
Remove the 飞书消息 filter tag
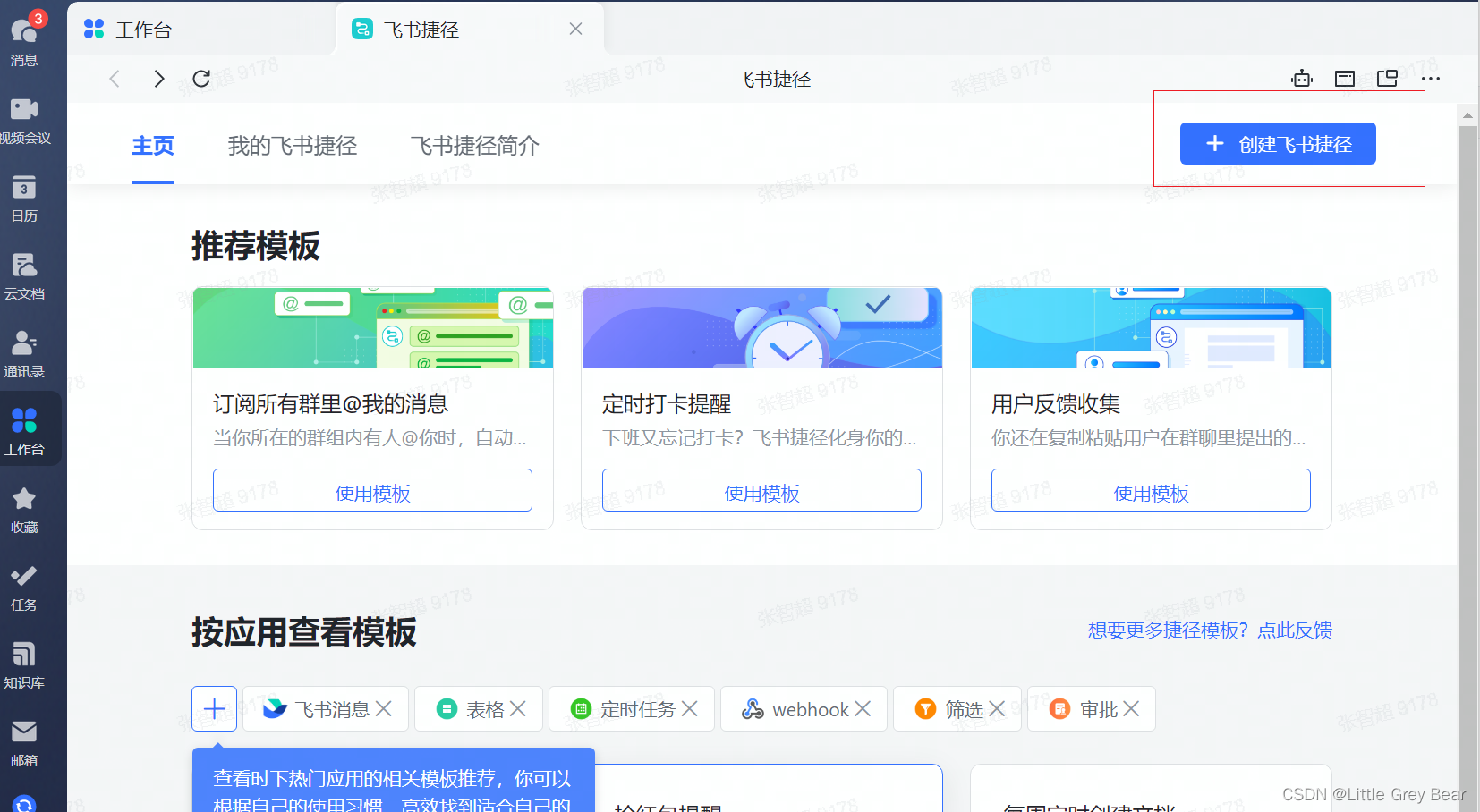click(384, 708)
